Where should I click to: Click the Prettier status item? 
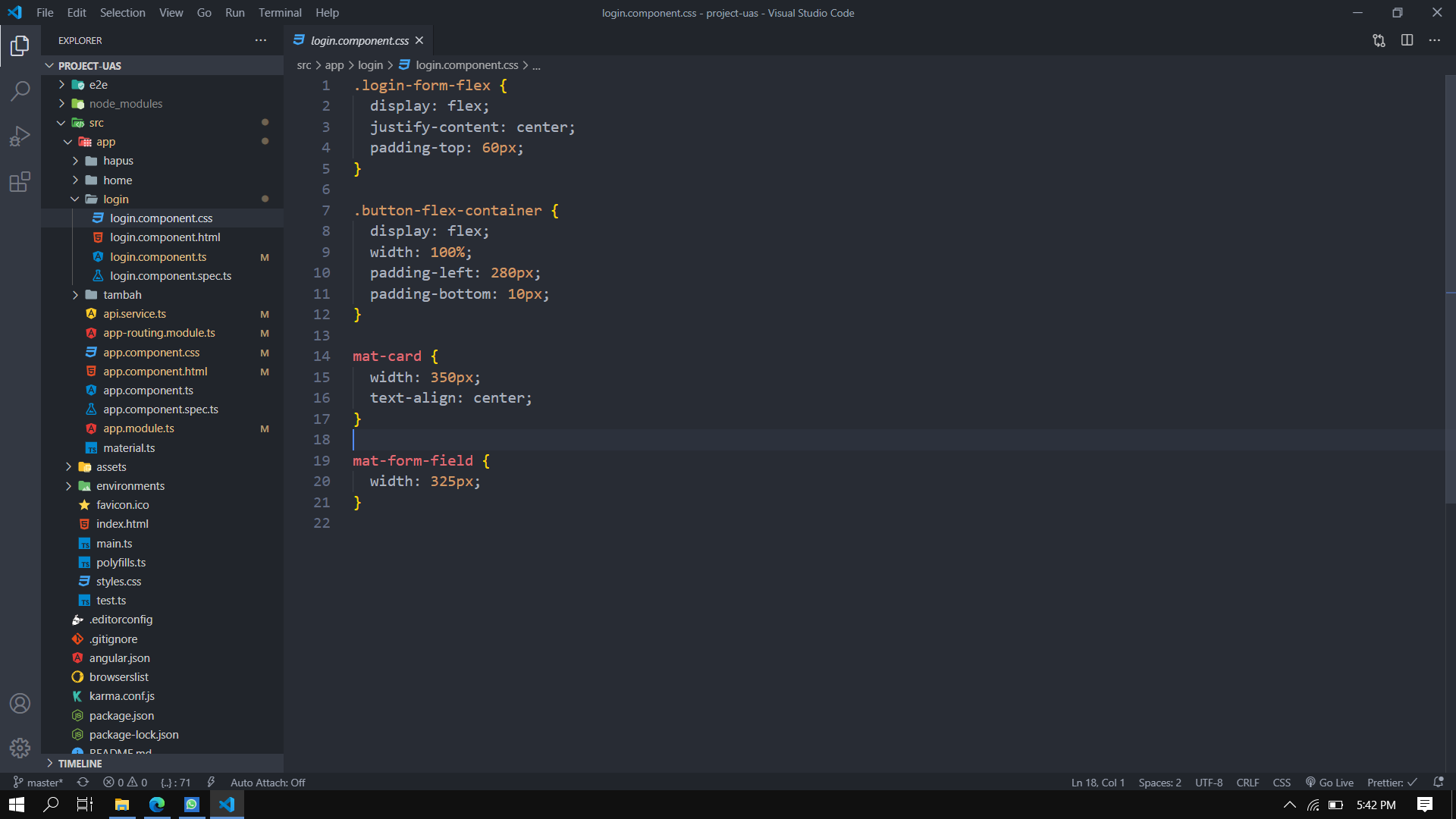1392,782
